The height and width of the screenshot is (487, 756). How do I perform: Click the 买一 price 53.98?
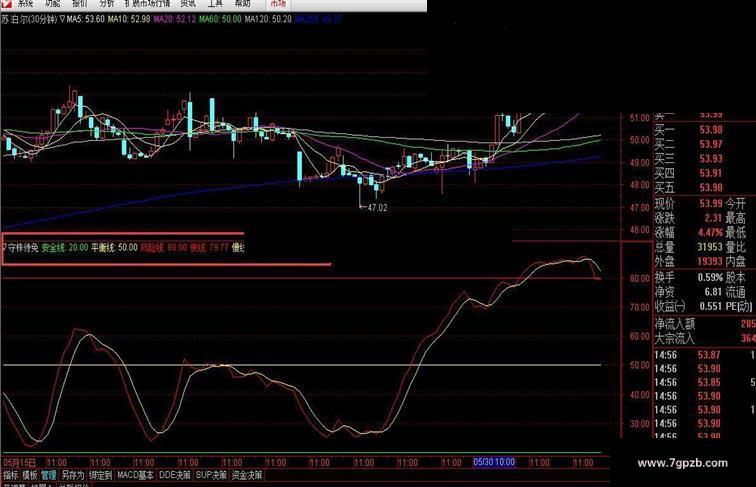point(711,130)
